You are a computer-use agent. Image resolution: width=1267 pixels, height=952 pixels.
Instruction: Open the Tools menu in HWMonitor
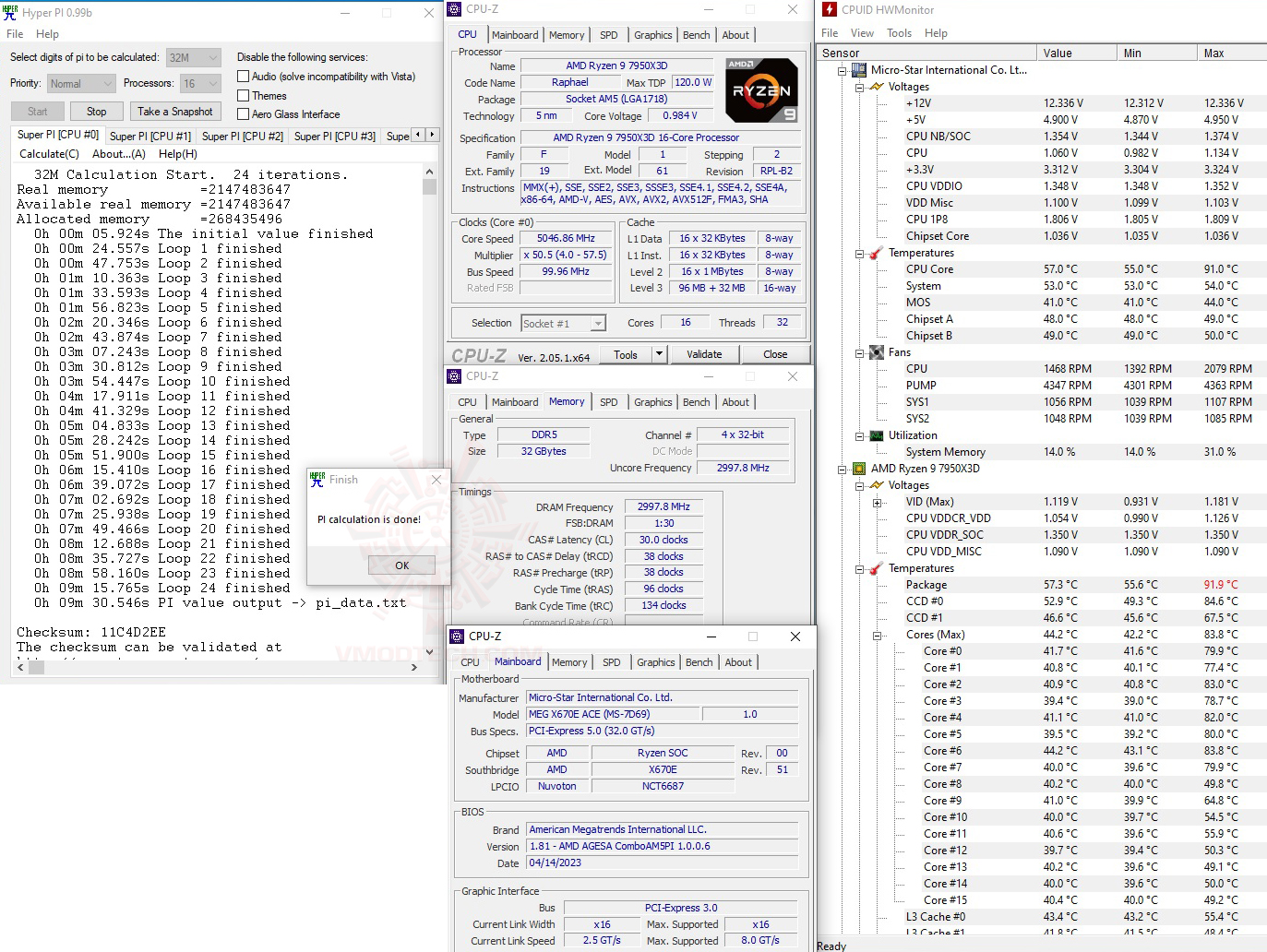[x=900, y=33]
